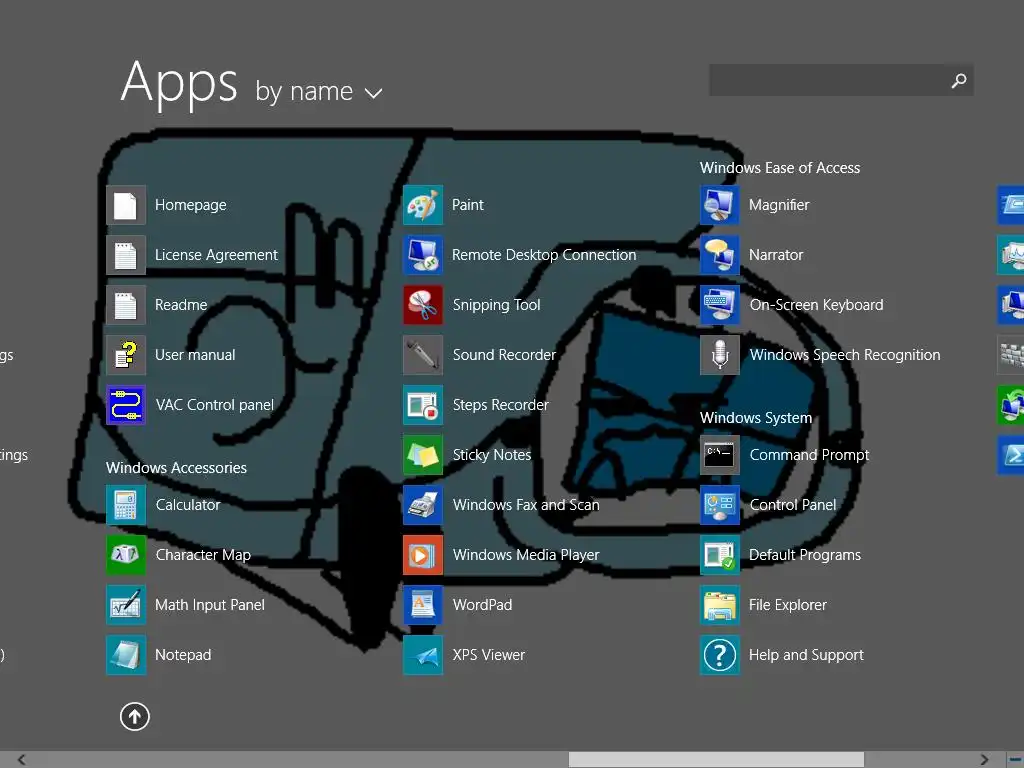Launch the Steps Recorder icon

[x=423, y=405]
